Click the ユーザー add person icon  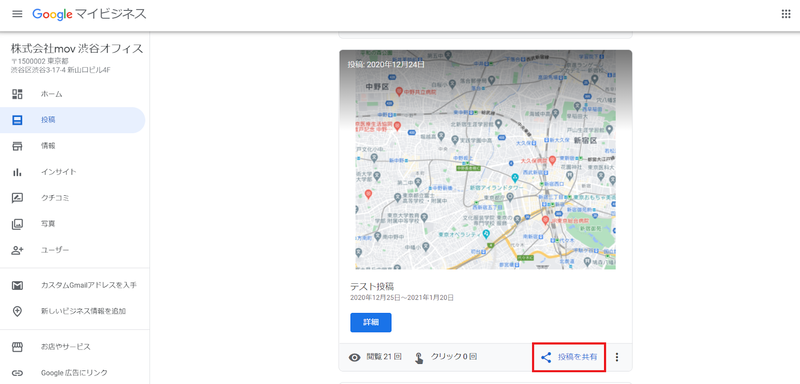[17, 250]
